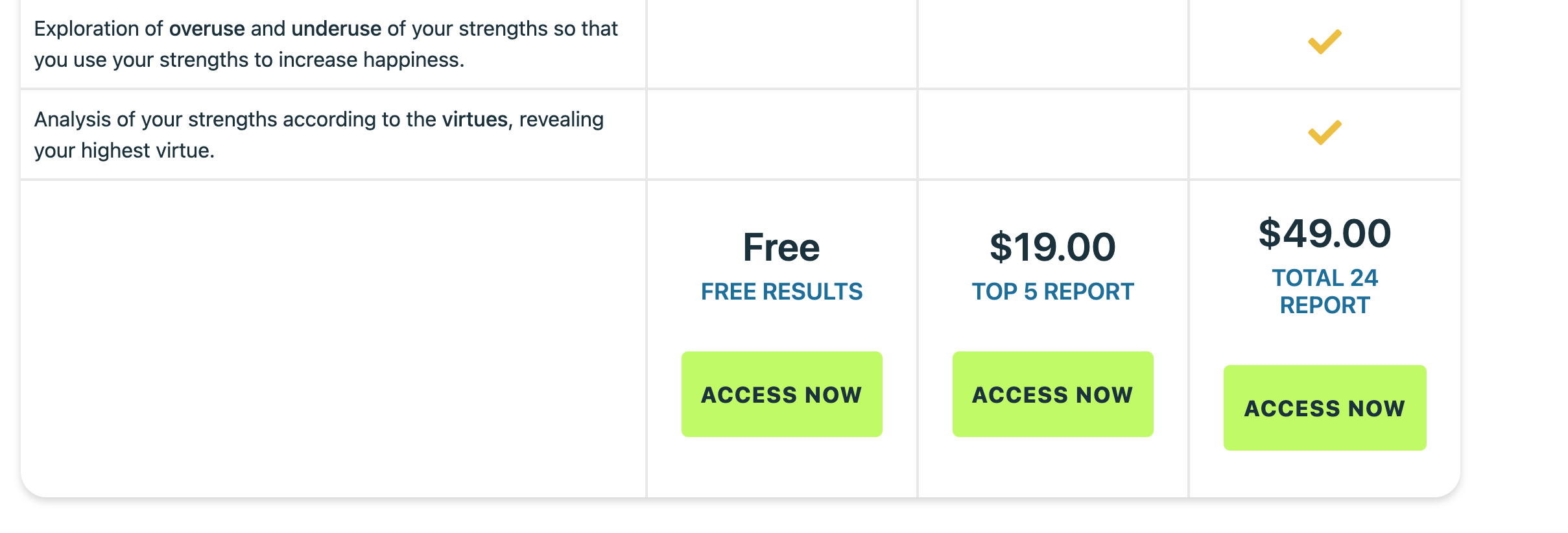Select the TOTAL 24 REPORT plan label
Image resolution: width=1568 pixels, height=533 pixels.
1324,292
